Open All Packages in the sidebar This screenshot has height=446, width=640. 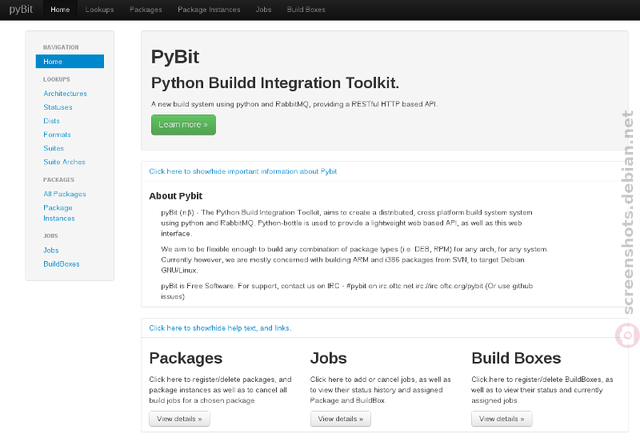coord(65,194)
